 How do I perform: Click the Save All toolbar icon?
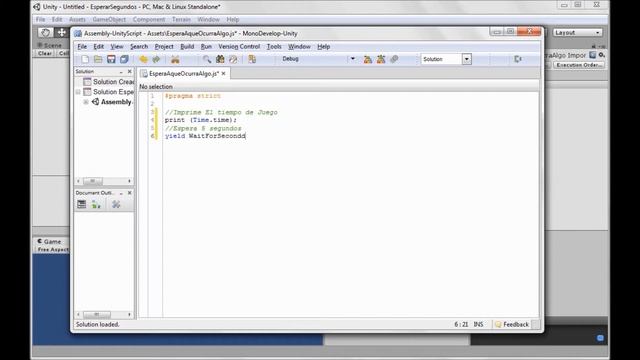click(124, 59)
